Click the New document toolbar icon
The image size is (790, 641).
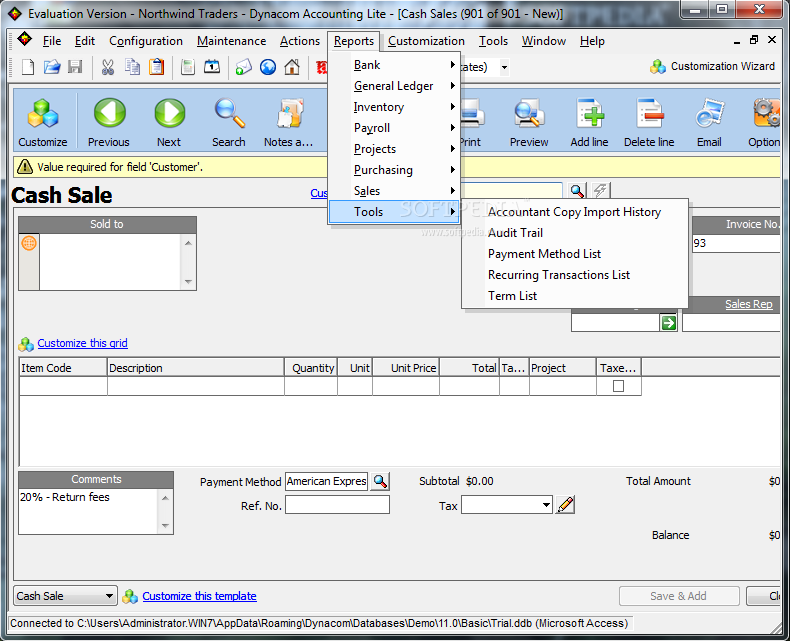28,67
